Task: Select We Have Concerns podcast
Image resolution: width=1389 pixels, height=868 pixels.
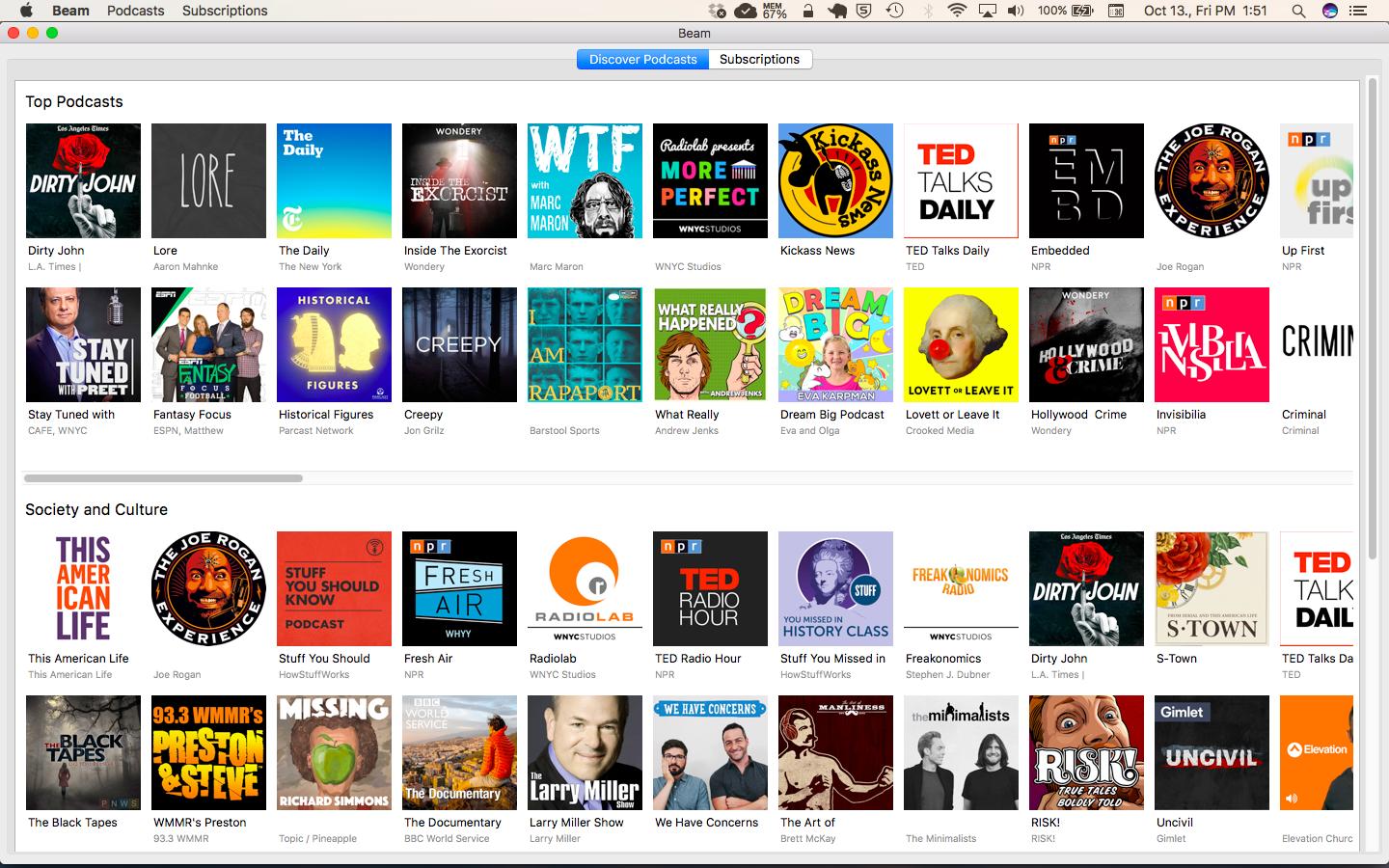Action: [x=710, y=752]
